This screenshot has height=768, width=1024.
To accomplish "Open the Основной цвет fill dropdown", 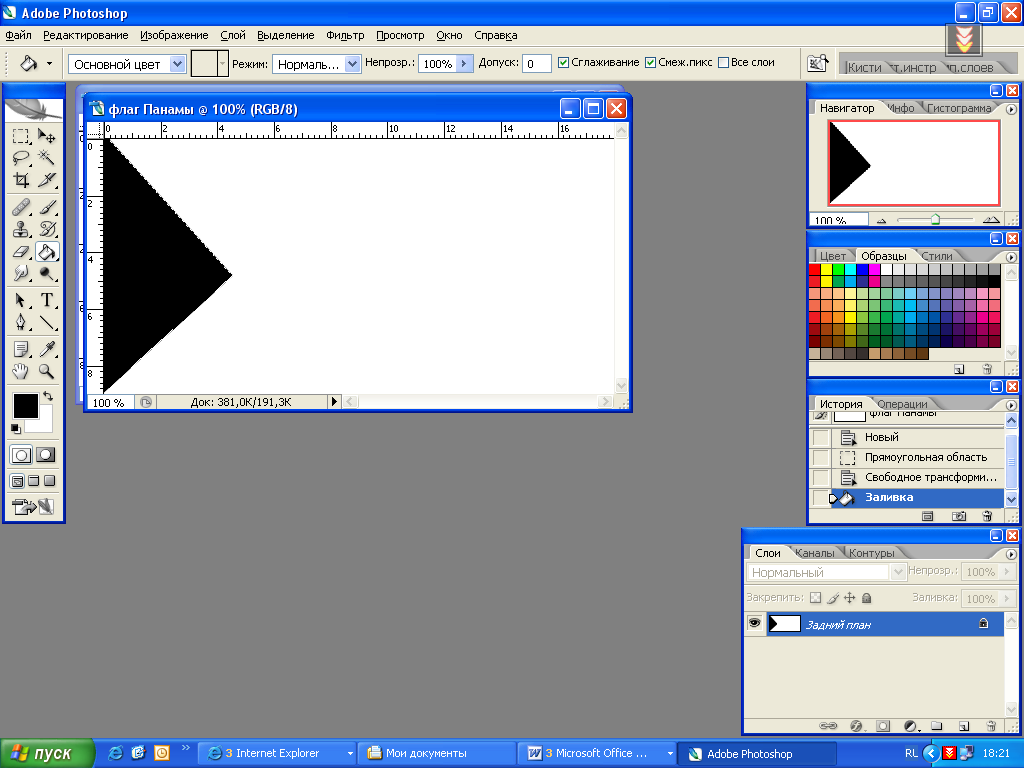I will point(177,64).
